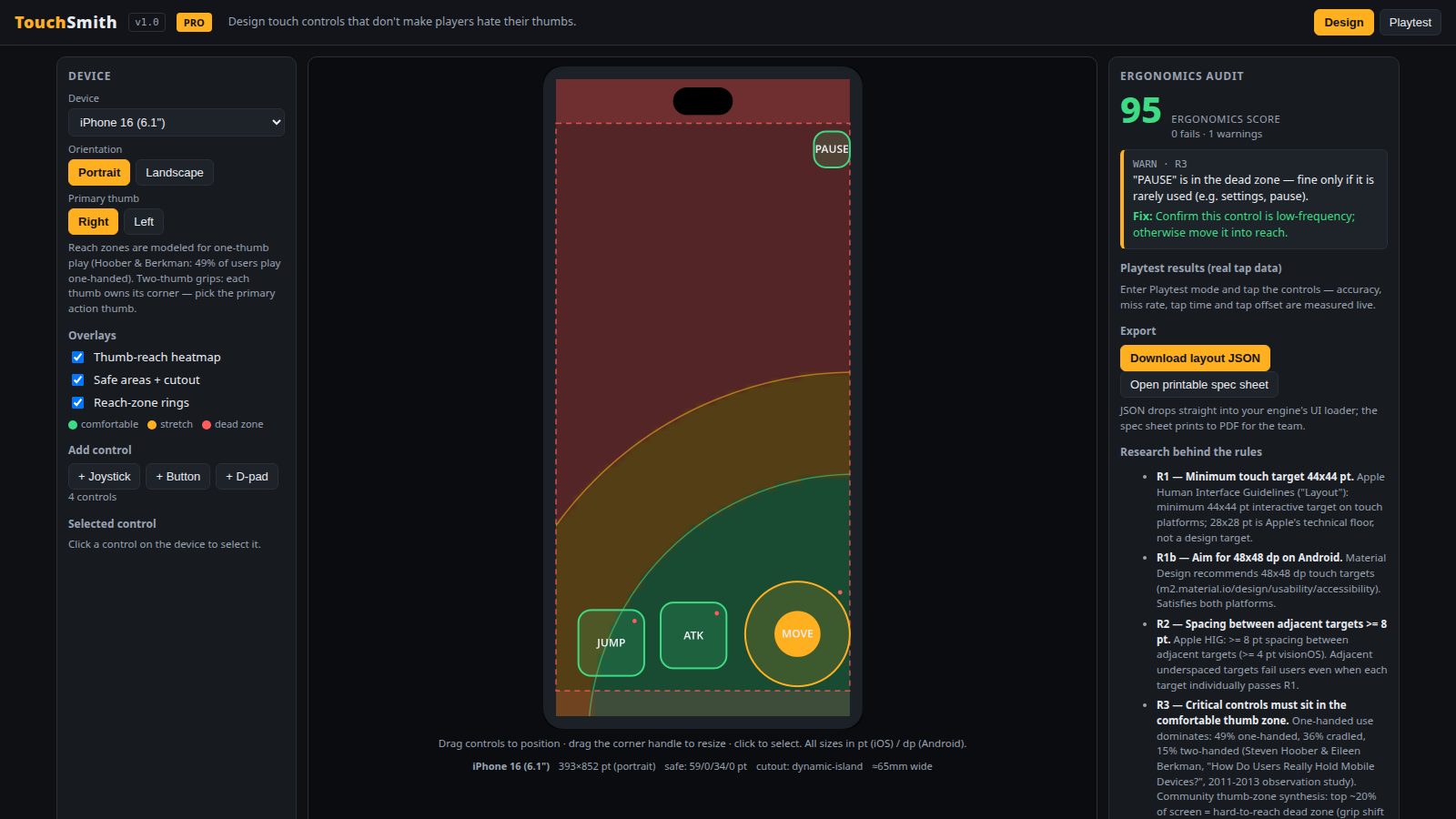
Task: Click the "0 fails · 1 warnings" summary
Action: pyautogui.click(x=1217, y=135)
